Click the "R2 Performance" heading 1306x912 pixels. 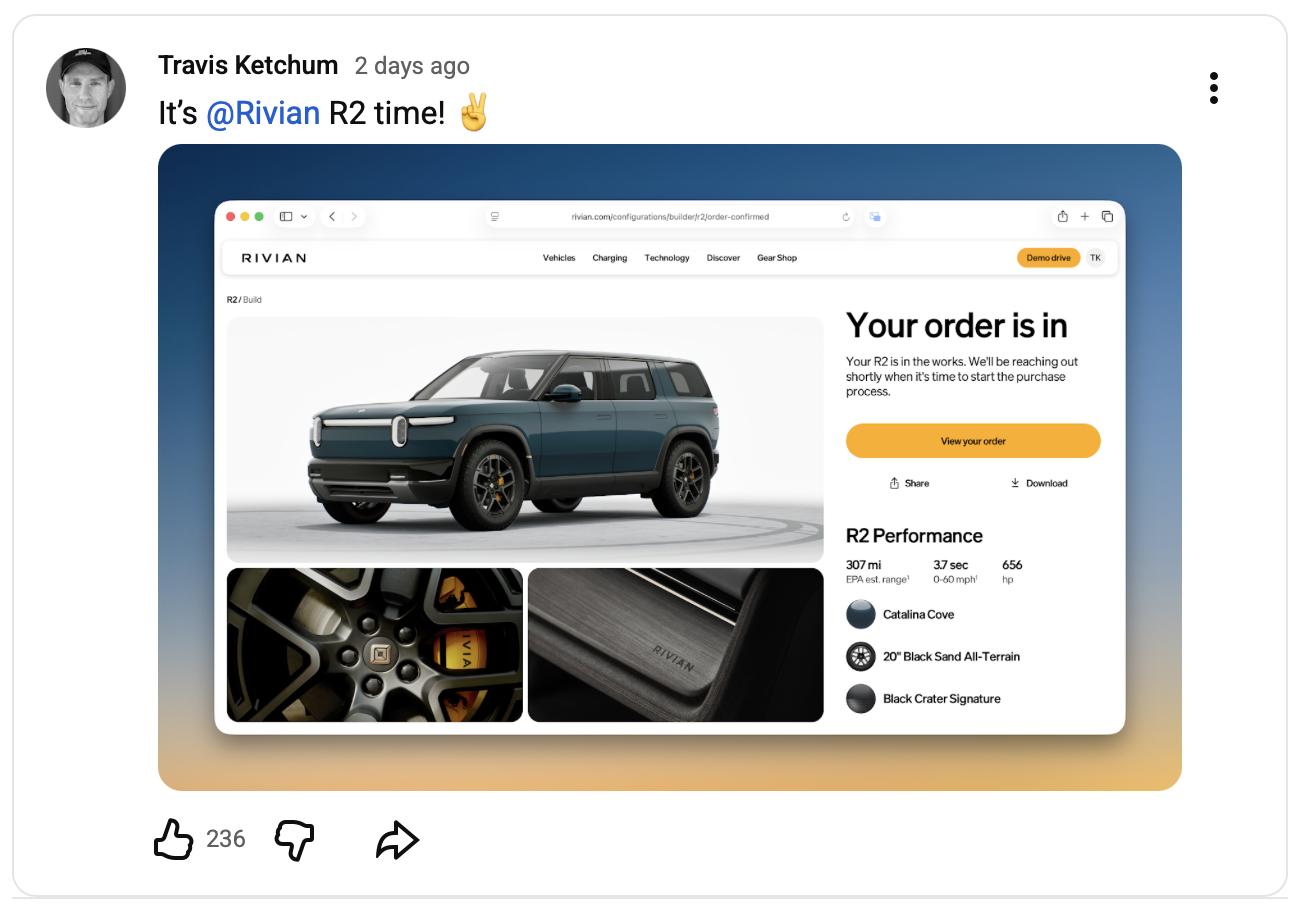coord(914,536)
